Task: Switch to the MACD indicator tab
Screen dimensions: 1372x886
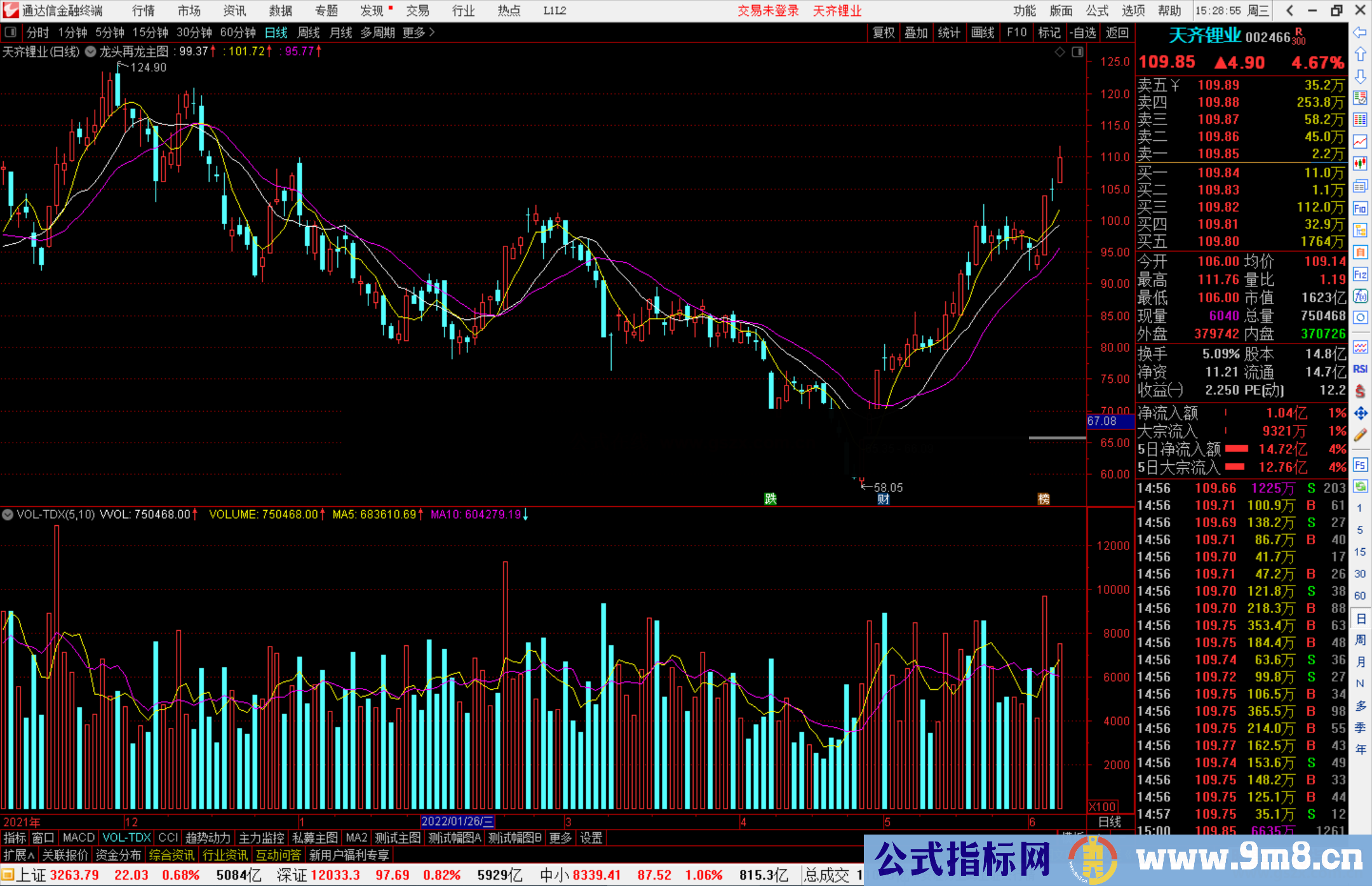Action: coord(78,838)
